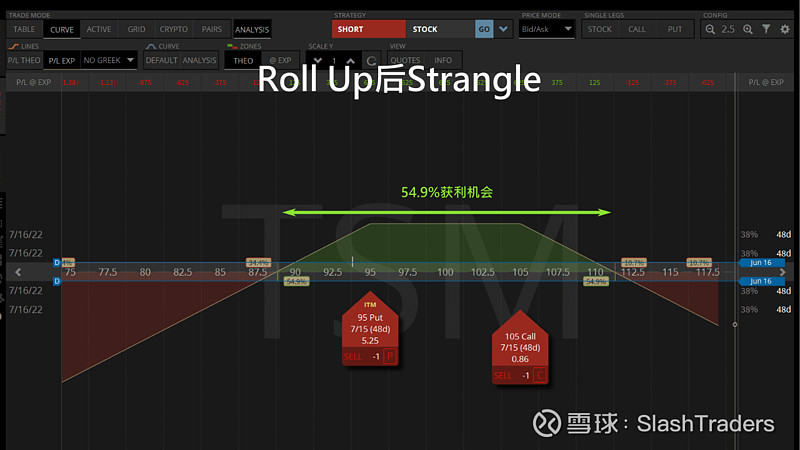This screenshot has height=450, width=800.
Task: Open the ACTIVE trade mode tab
Action: tap(99, 29)
